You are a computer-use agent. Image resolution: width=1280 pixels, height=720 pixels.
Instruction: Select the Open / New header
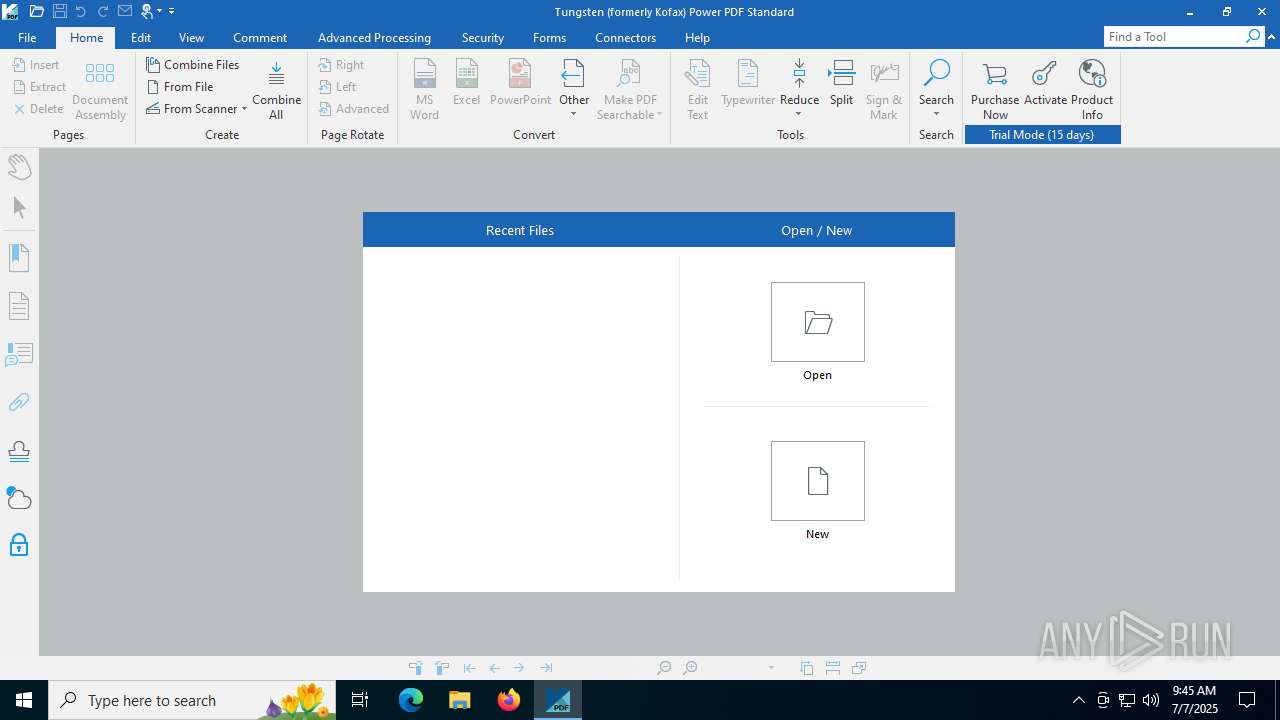[x=817, y=230]
